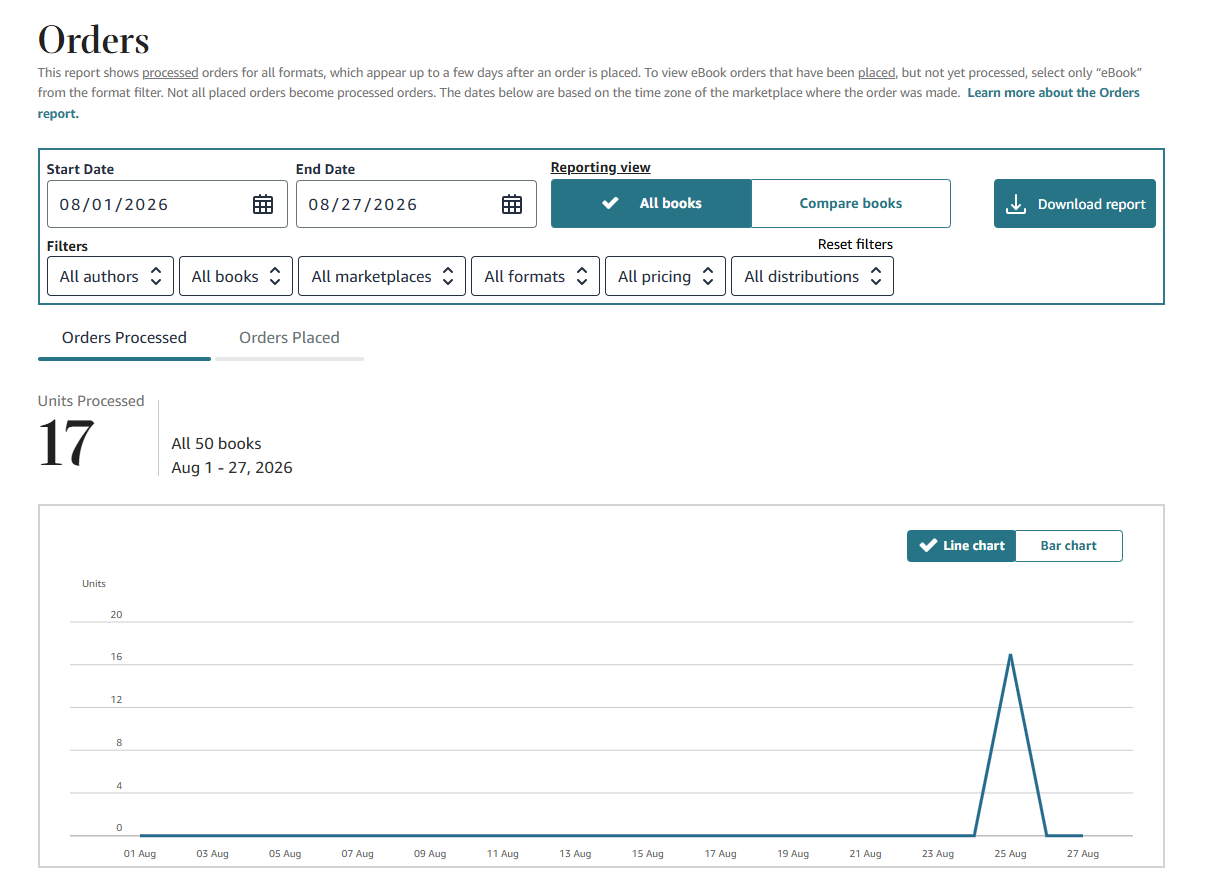Select the Line chart toggle
1212x893 pixels.
pos(961,546)
